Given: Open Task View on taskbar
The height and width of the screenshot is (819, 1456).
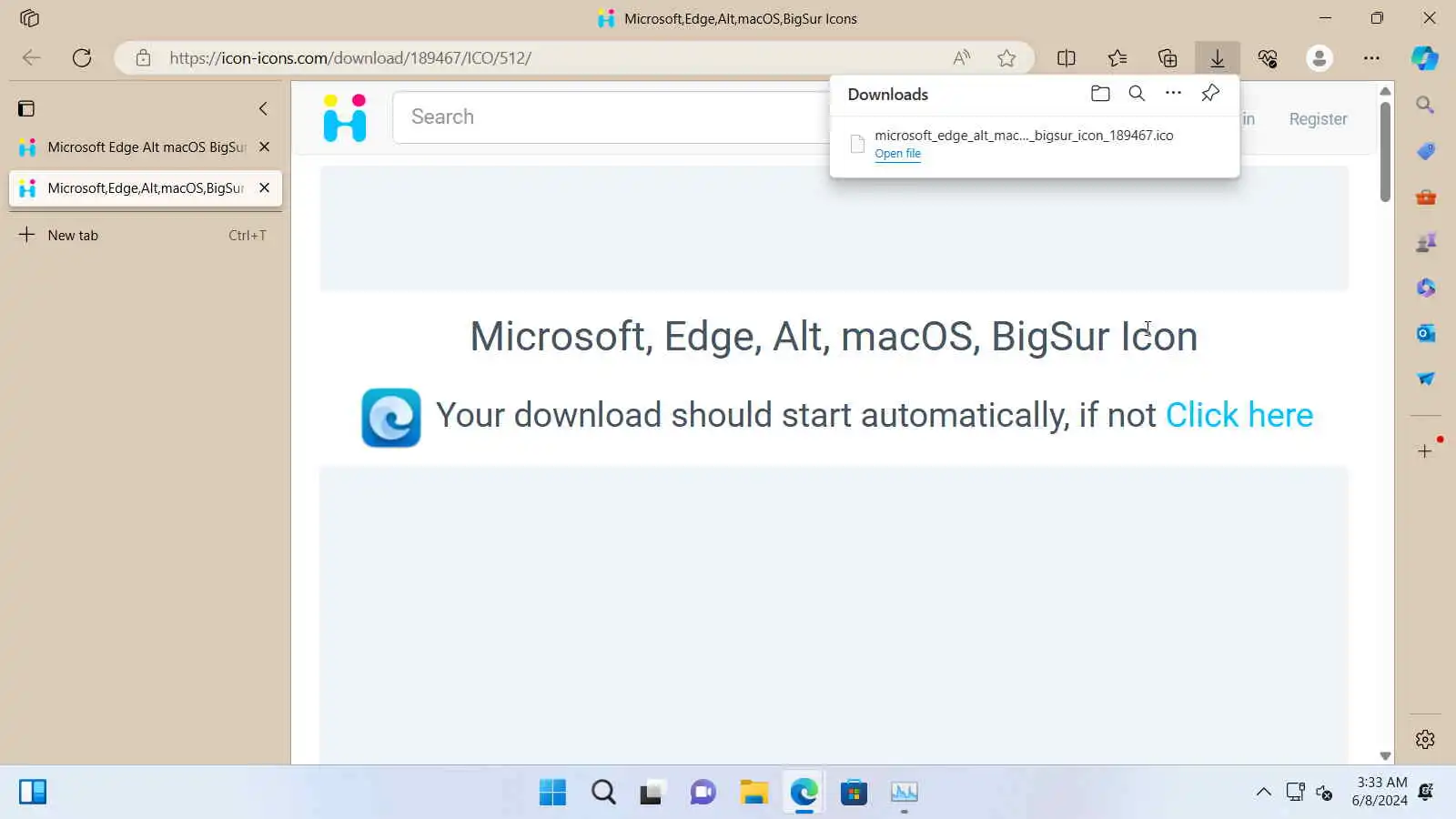Looking at the screenshot, I should pyautogui.click(x=652, y=793).
